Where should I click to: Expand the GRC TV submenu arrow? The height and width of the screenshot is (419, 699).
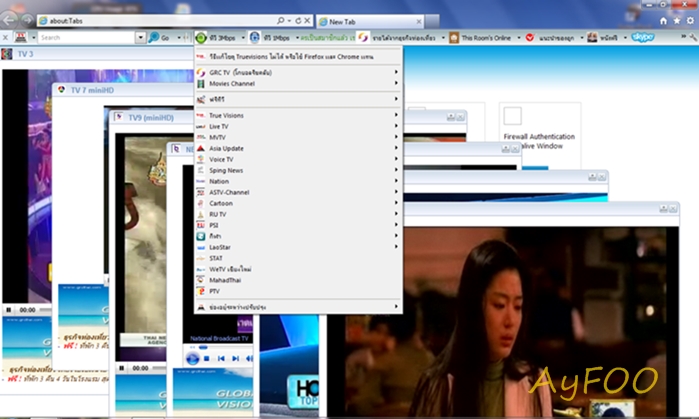(x=396, y=72)
